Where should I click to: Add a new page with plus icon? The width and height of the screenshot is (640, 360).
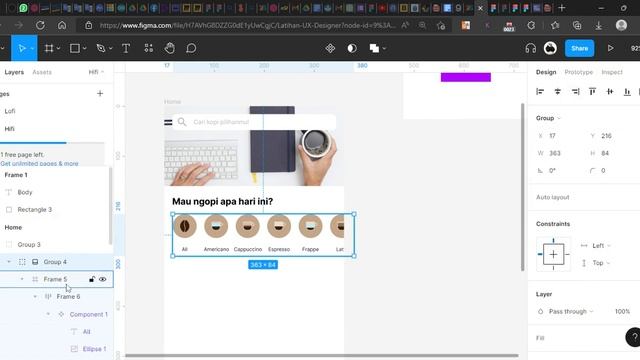coord(100,93)
